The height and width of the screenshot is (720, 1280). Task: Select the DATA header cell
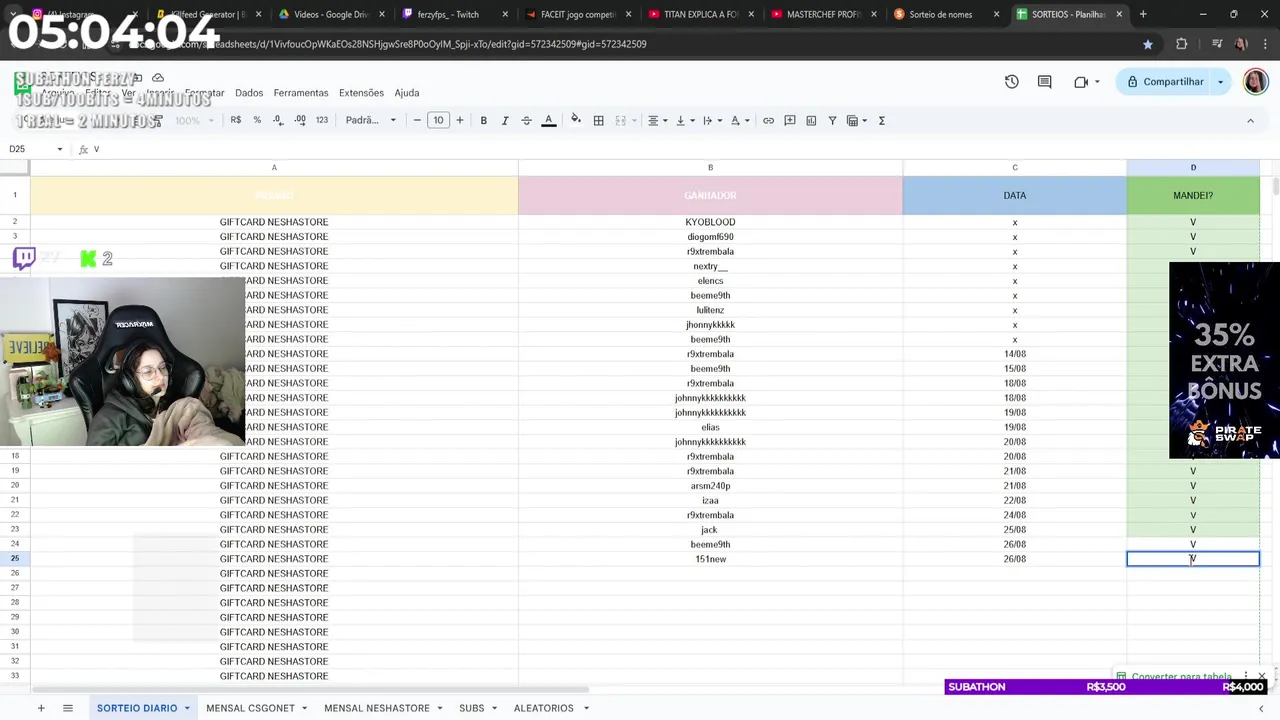(x=1014, y=195)
